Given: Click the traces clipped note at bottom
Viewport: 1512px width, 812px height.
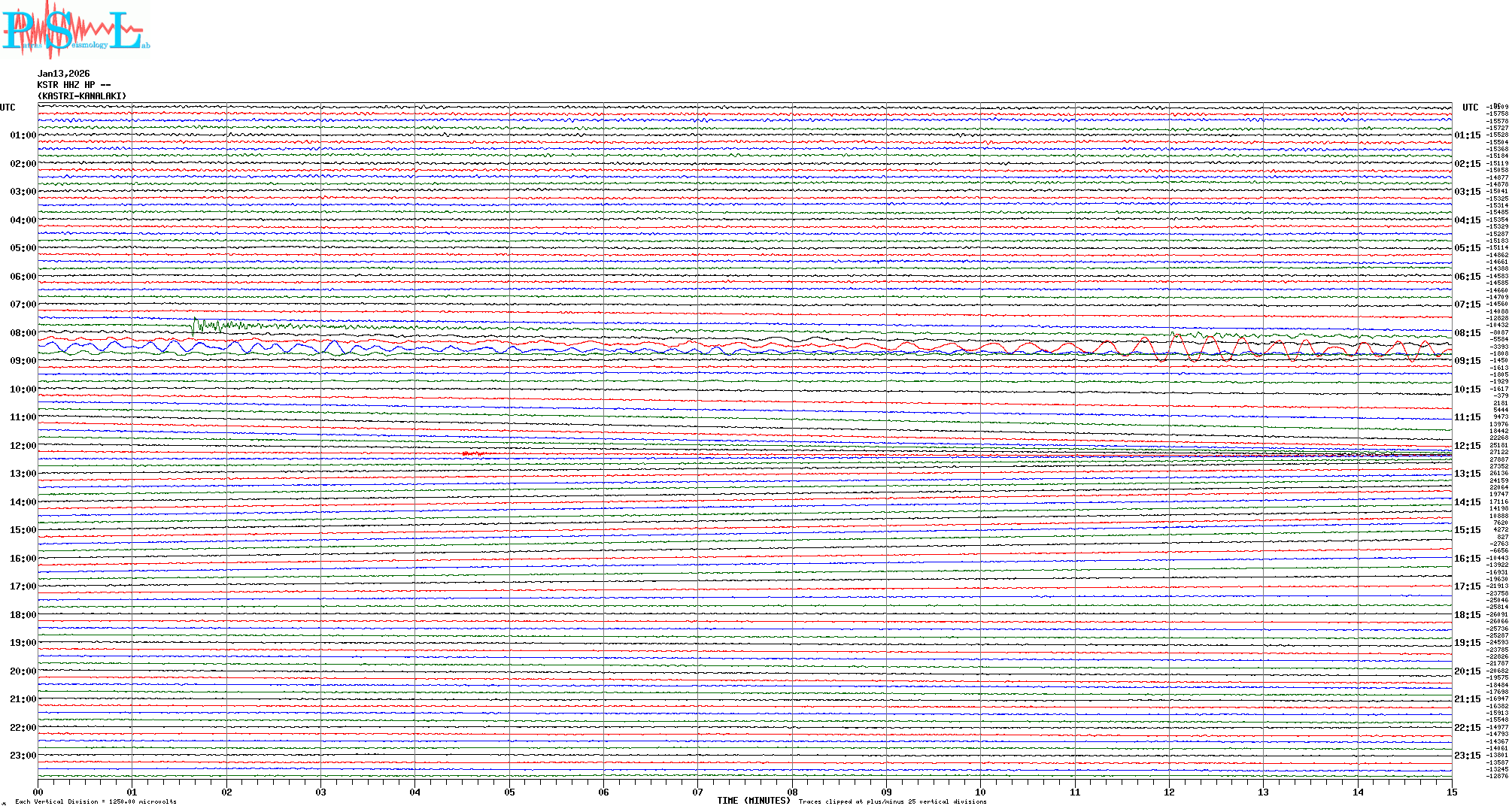Looking at the screenshot, I should click(892, 802).
